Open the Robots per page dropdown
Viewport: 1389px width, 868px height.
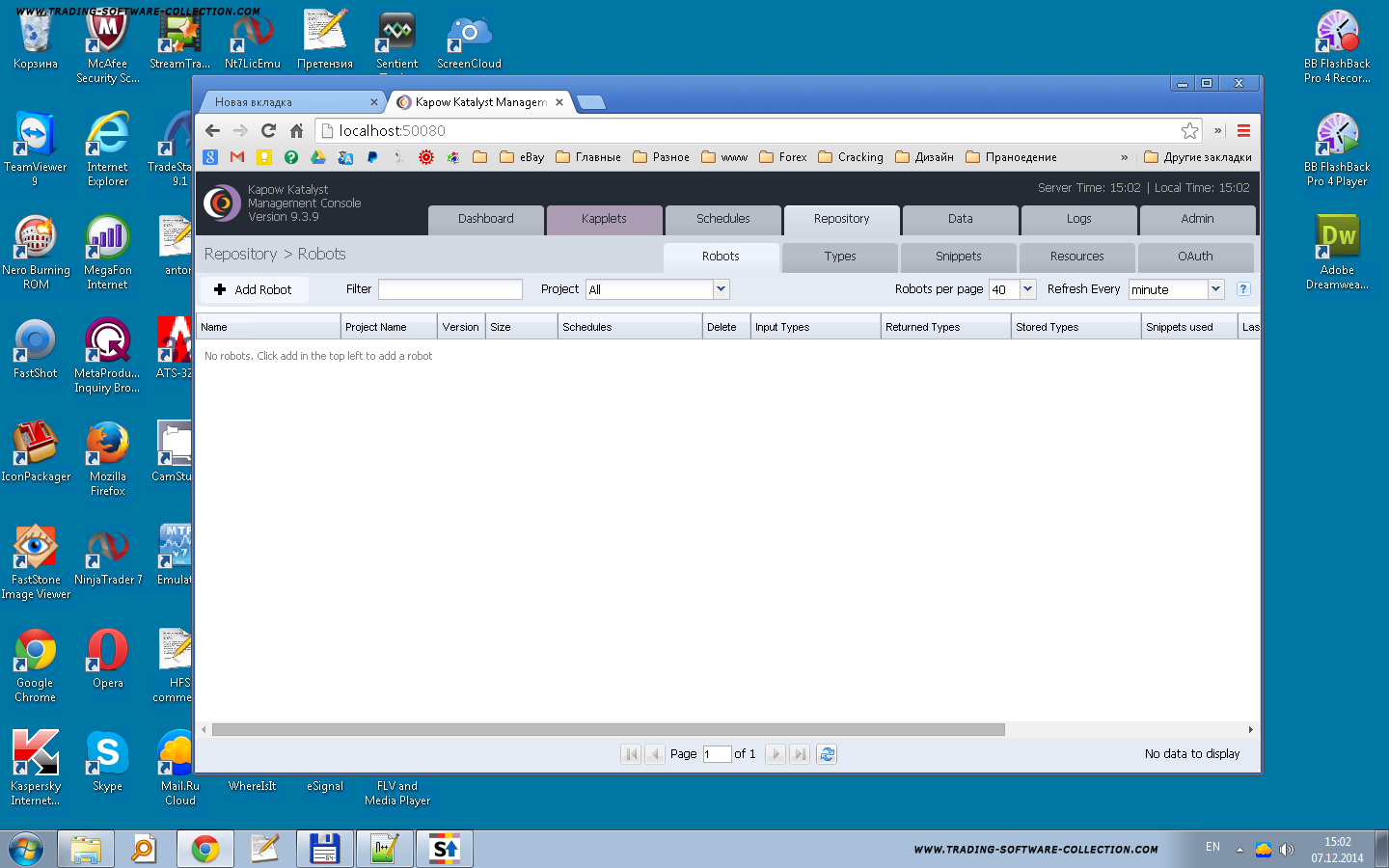coord(1027,289)
